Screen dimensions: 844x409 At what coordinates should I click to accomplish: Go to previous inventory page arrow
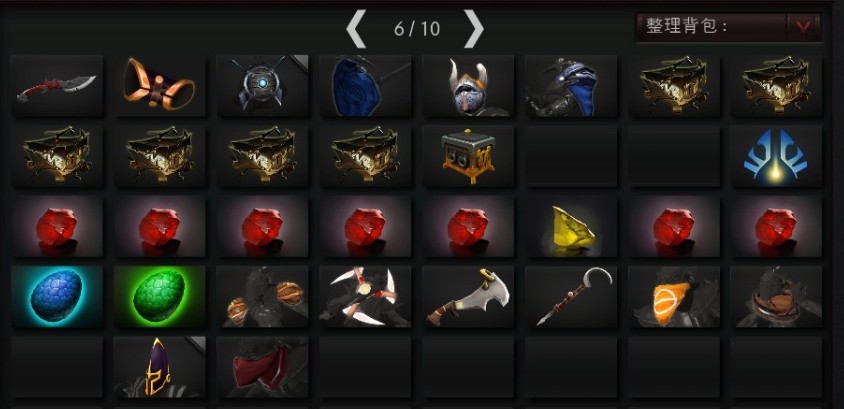(356, 29)
